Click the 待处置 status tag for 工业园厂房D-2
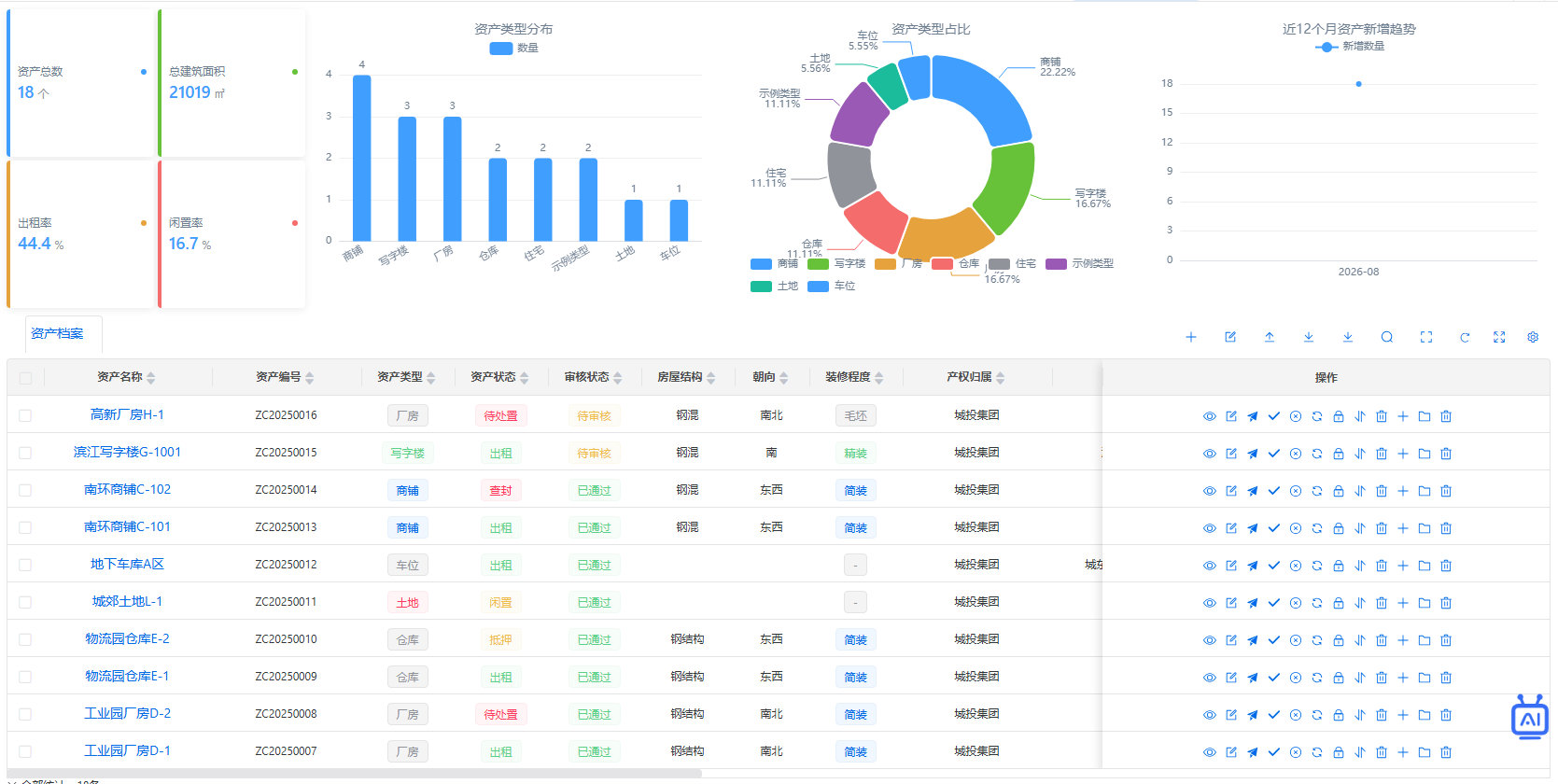Image resolution: width=1558 pixels, height=784 pixels. (500, 714)
